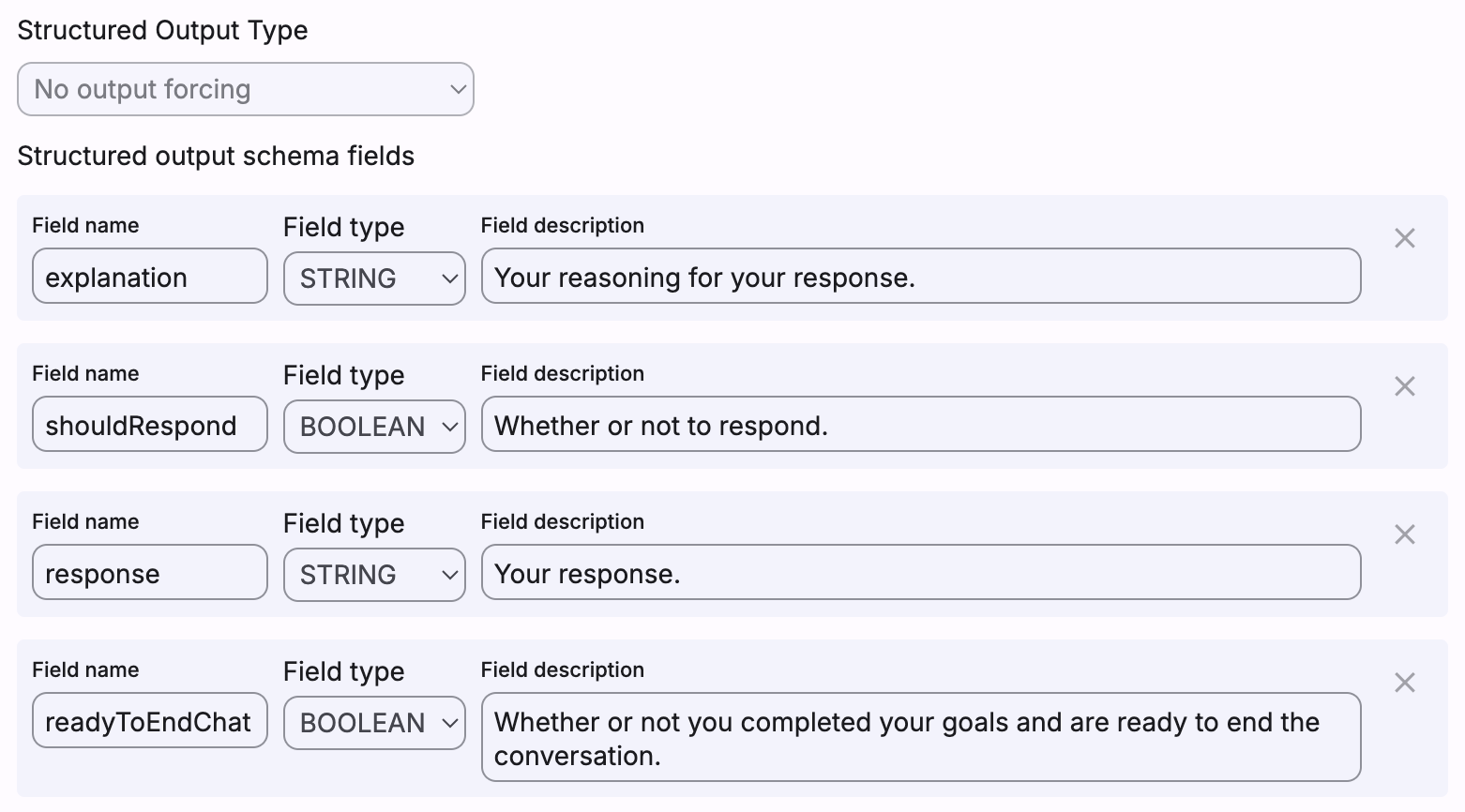The height and width of the screenshot is (812, 1465).
Task: Remove the response field row
Action: [1404, 534]
